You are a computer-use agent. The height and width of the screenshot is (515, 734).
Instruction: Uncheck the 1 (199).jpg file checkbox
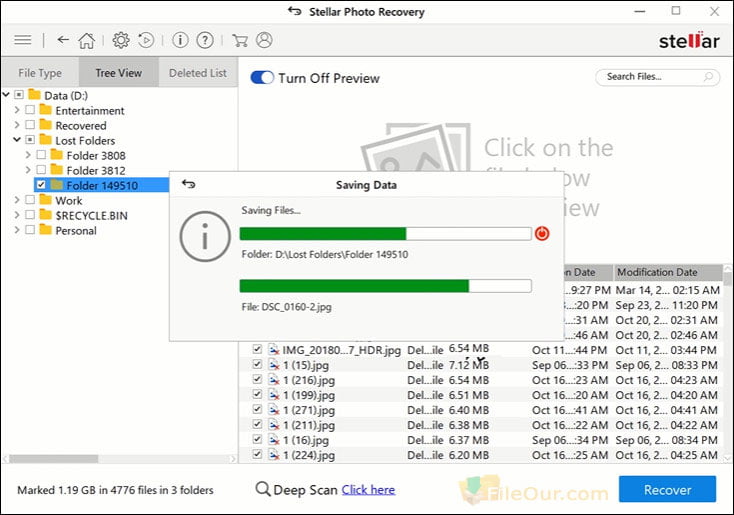[x=257, y=394]
